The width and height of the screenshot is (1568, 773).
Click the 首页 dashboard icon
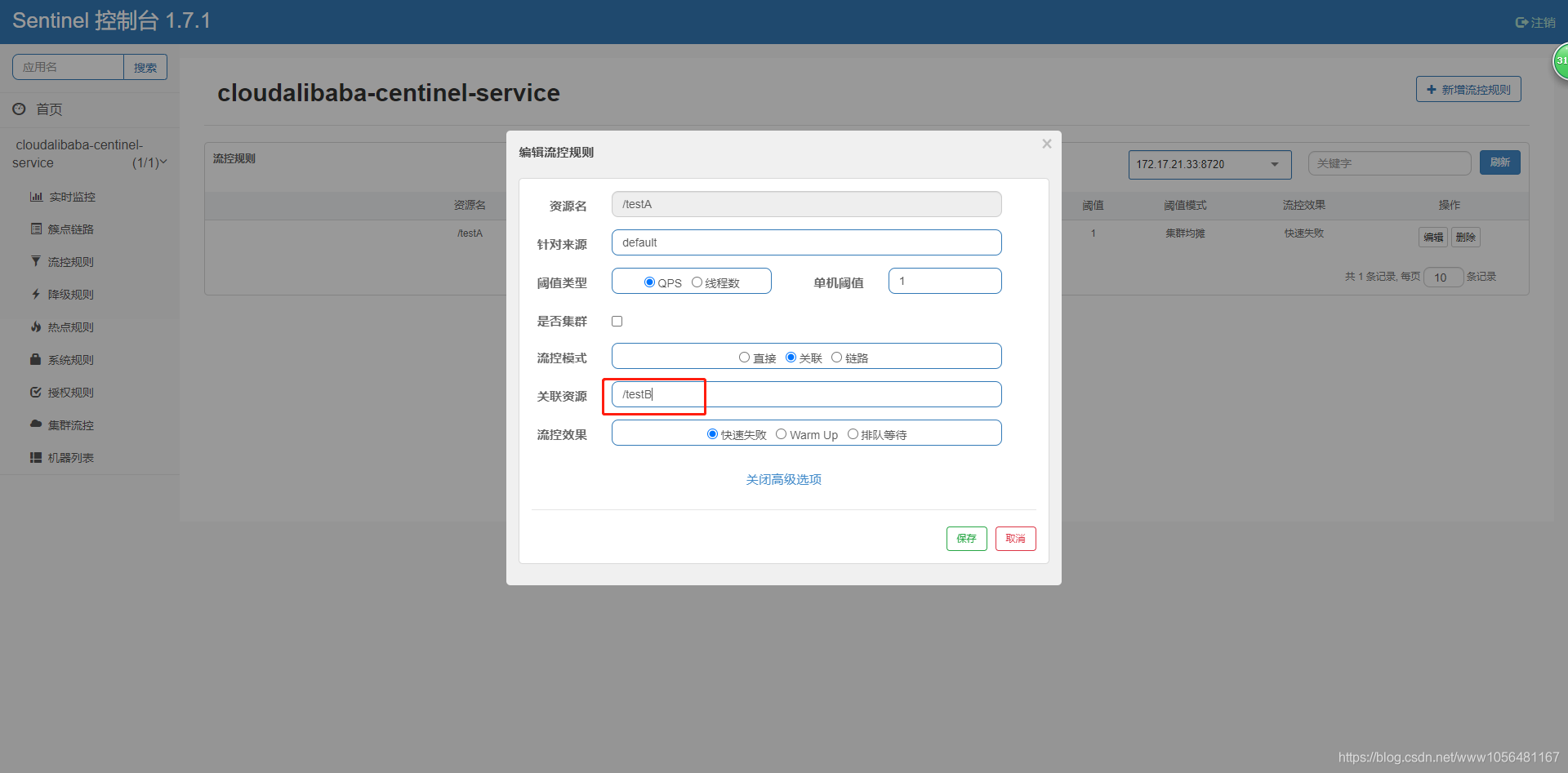pos(19,109)
